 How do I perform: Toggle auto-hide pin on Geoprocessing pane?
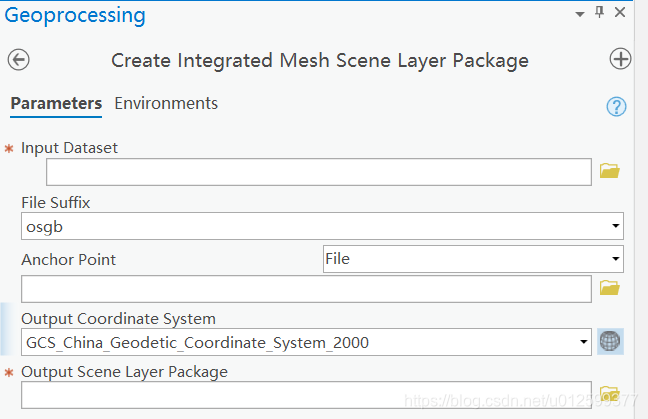pyautogui.click(x=600, y=13)
